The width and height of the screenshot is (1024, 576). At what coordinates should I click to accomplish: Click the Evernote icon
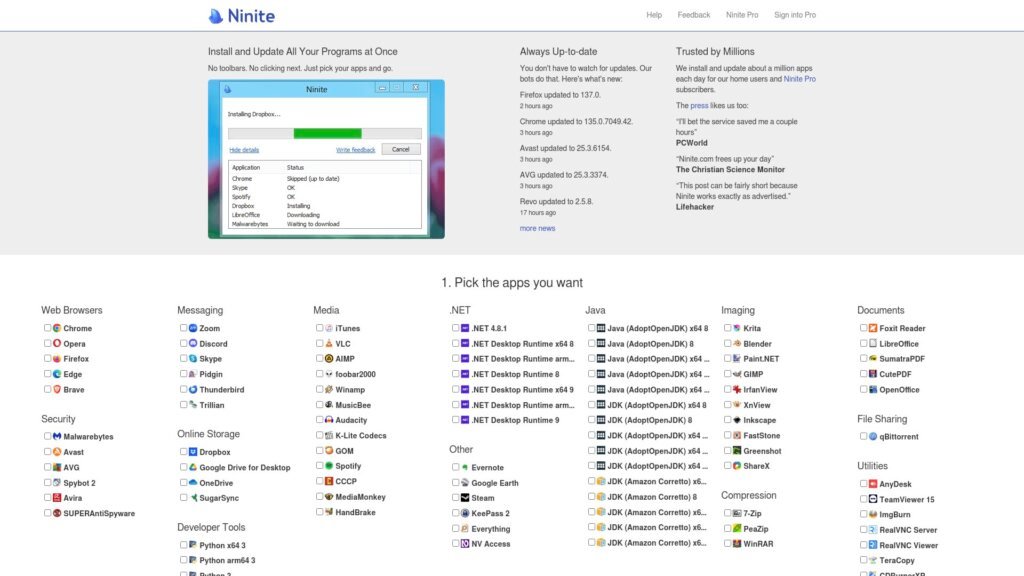465,467
